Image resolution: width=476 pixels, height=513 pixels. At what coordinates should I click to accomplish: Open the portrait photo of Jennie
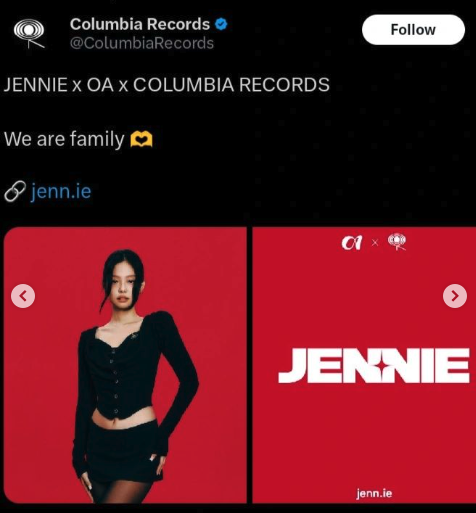(x=125, y=365)
